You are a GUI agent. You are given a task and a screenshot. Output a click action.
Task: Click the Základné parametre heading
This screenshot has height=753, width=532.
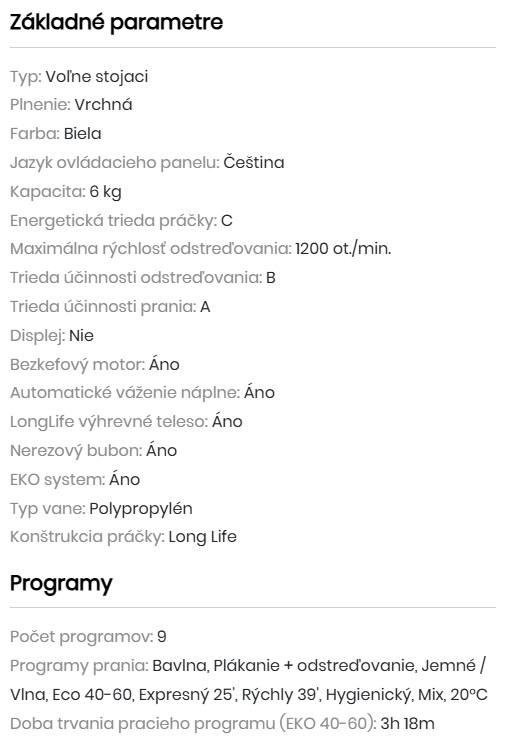tap(116, 23)
